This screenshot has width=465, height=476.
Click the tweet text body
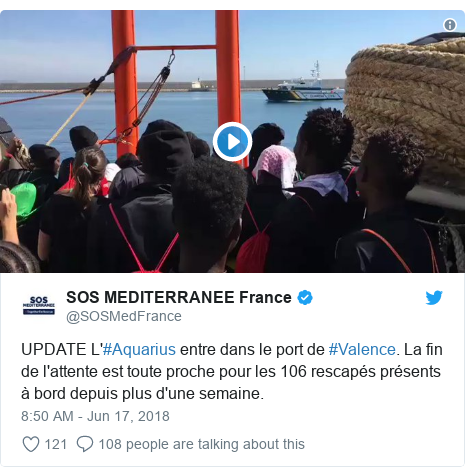click(232, 372)
